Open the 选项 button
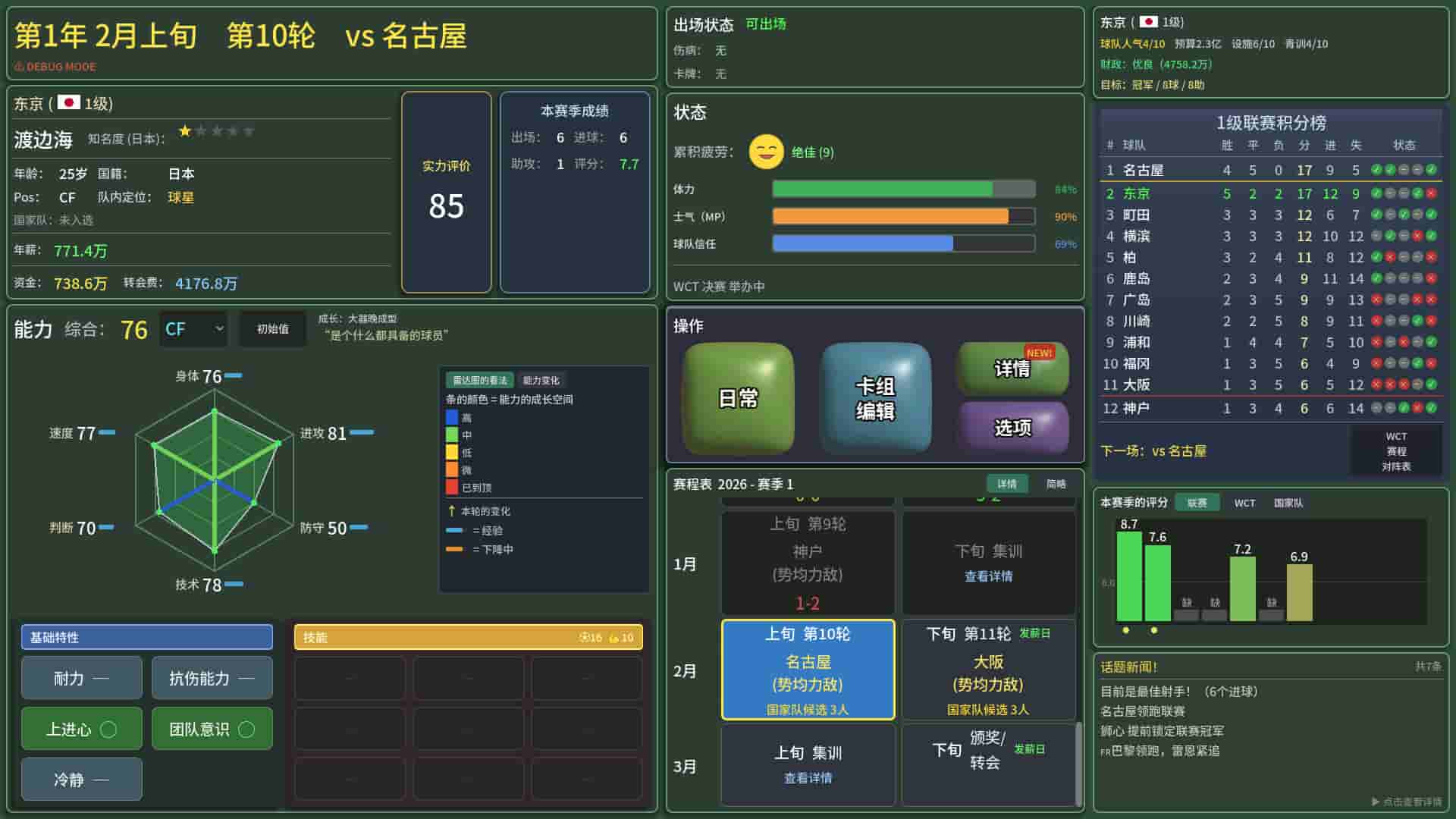1456x819 pixels. pos(1012,428)
